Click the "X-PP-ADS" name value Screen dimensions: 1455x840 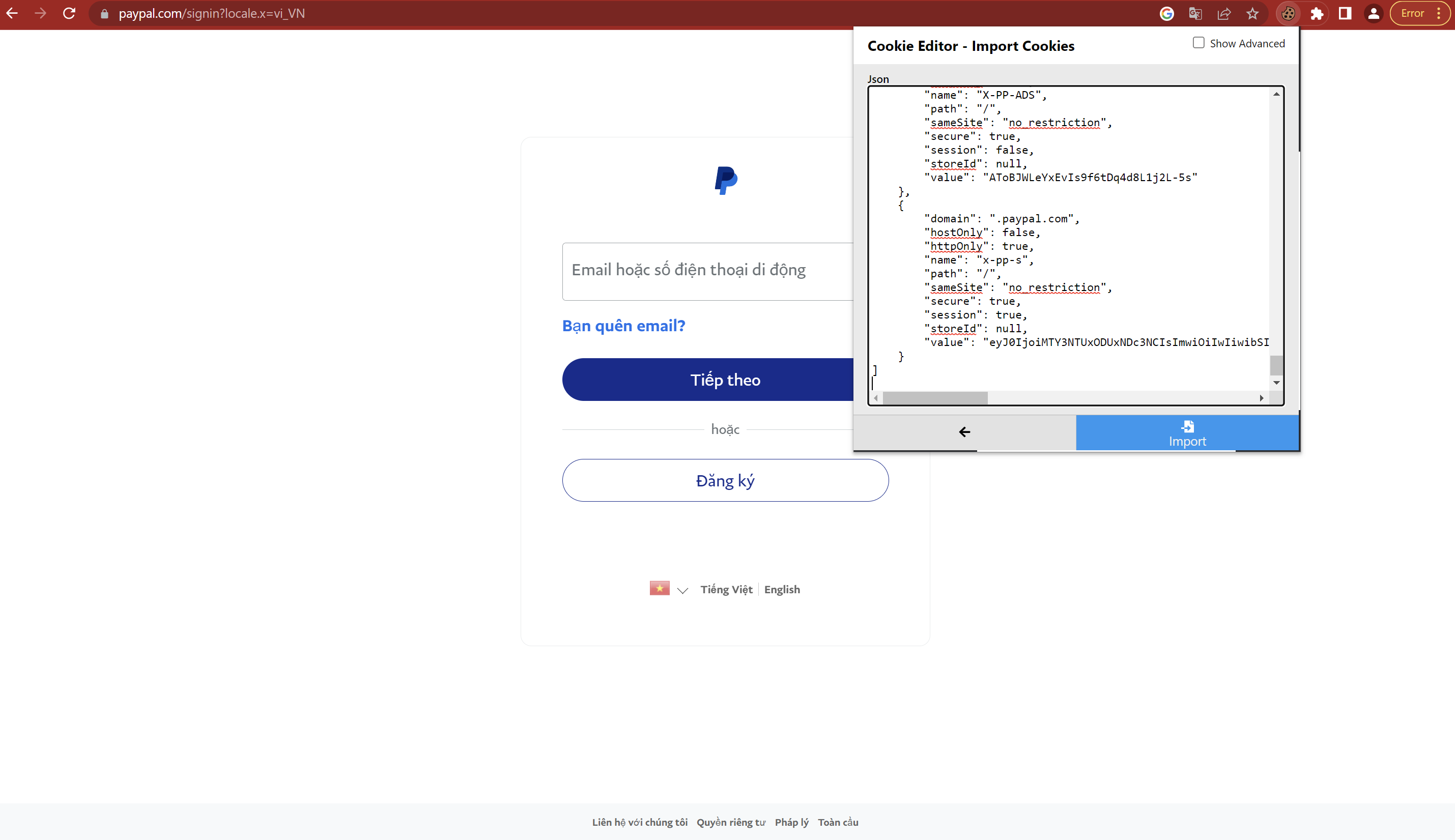click(1009, 95)
